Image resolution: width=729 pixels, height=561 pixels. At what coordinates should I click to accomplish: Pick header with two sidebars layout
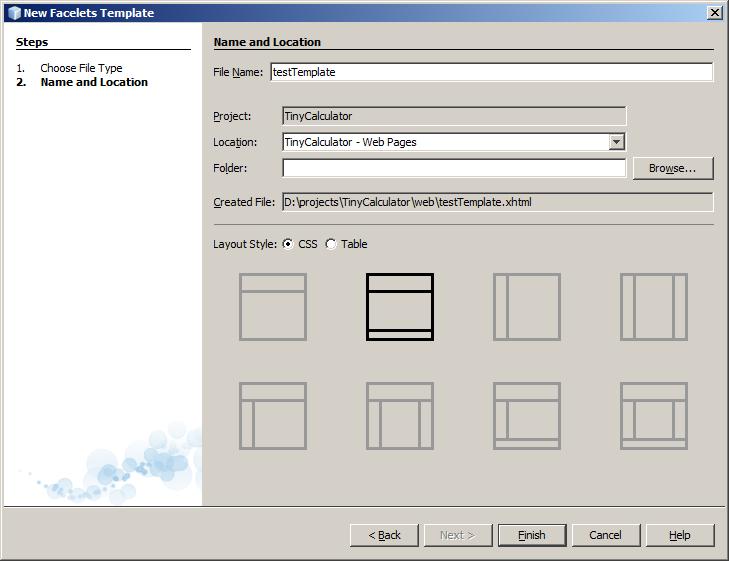(400, 415)
